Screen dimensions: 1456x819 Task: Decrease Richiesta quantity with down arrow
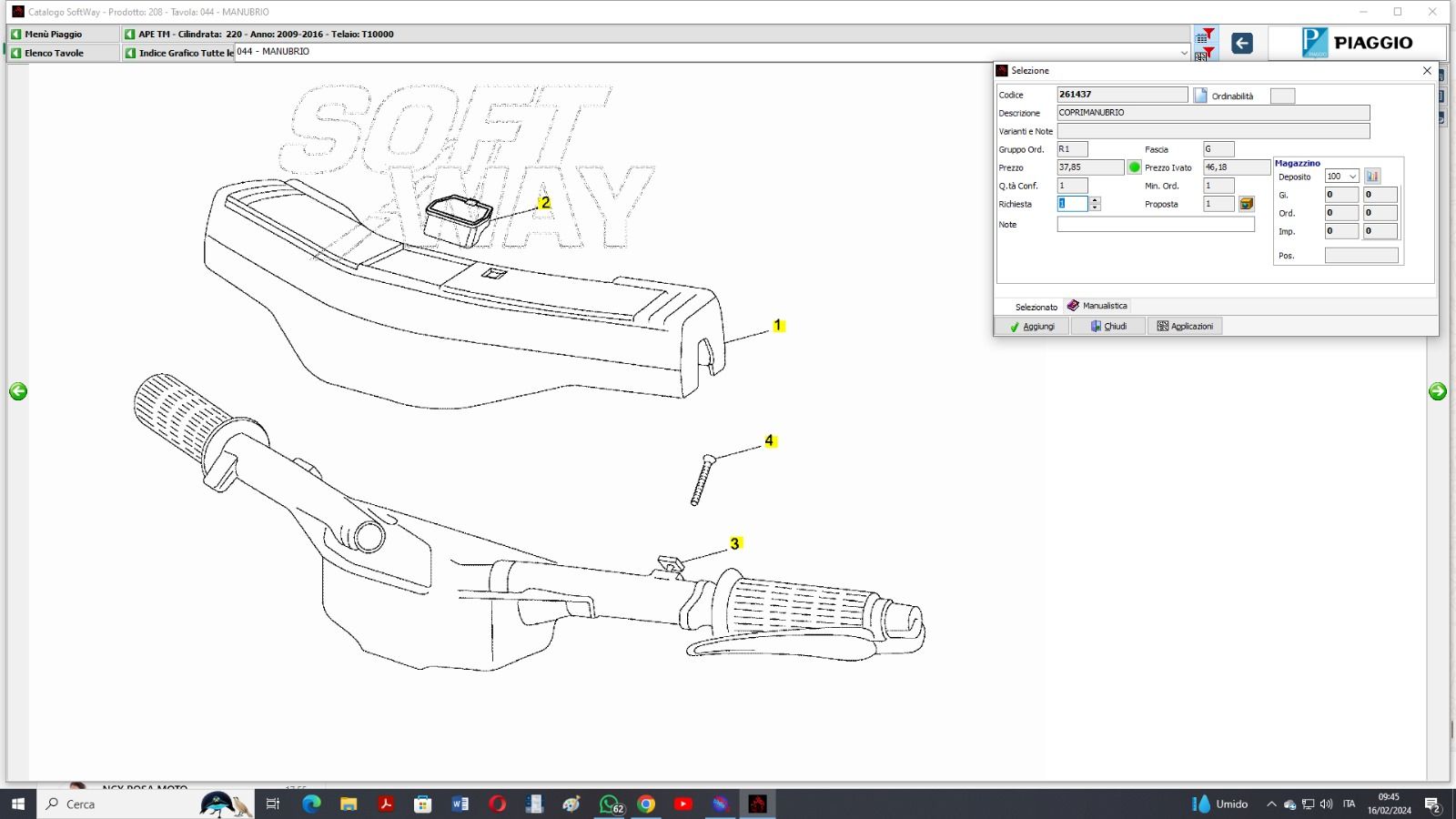tap(1096, 208)
